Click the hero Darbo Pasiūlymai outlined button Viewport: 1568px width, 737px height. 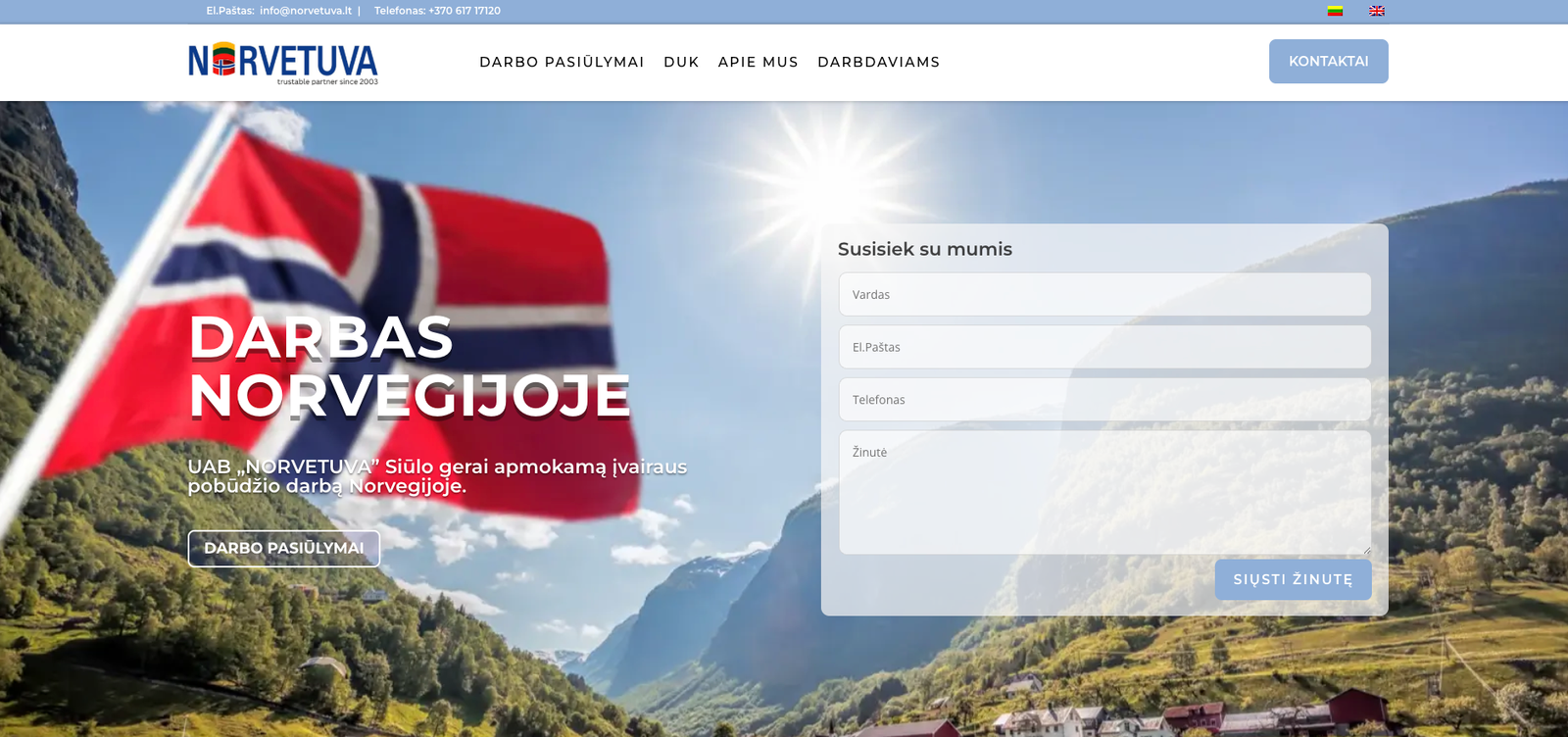click(x=284, y=548)
